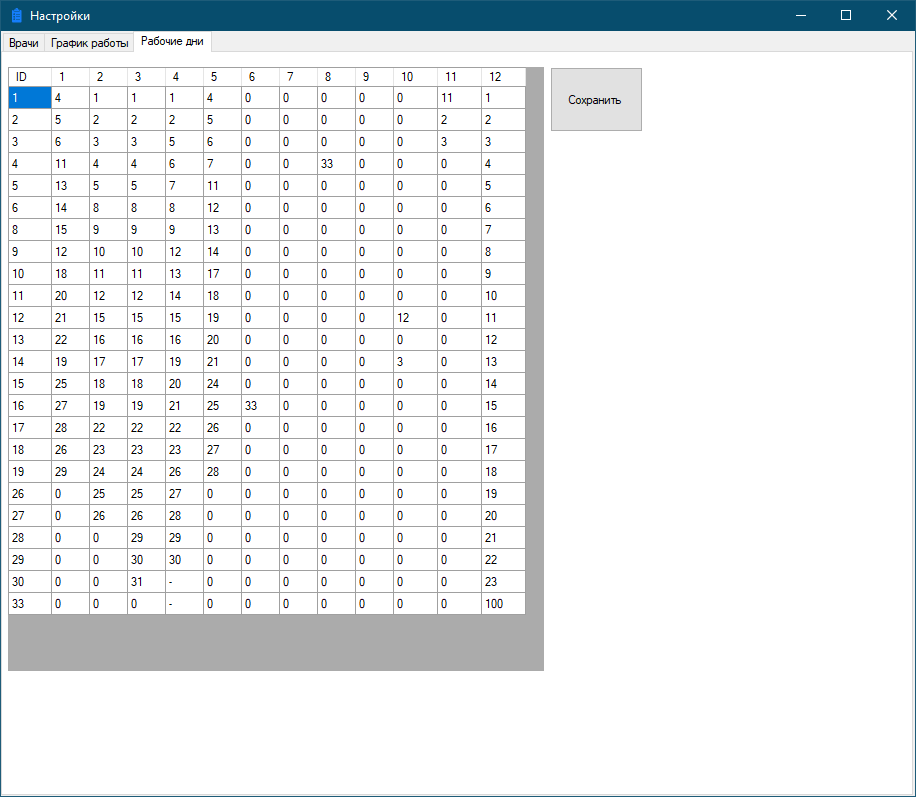Select cell 3 in column 11, row ID 3

coord(459,141)
